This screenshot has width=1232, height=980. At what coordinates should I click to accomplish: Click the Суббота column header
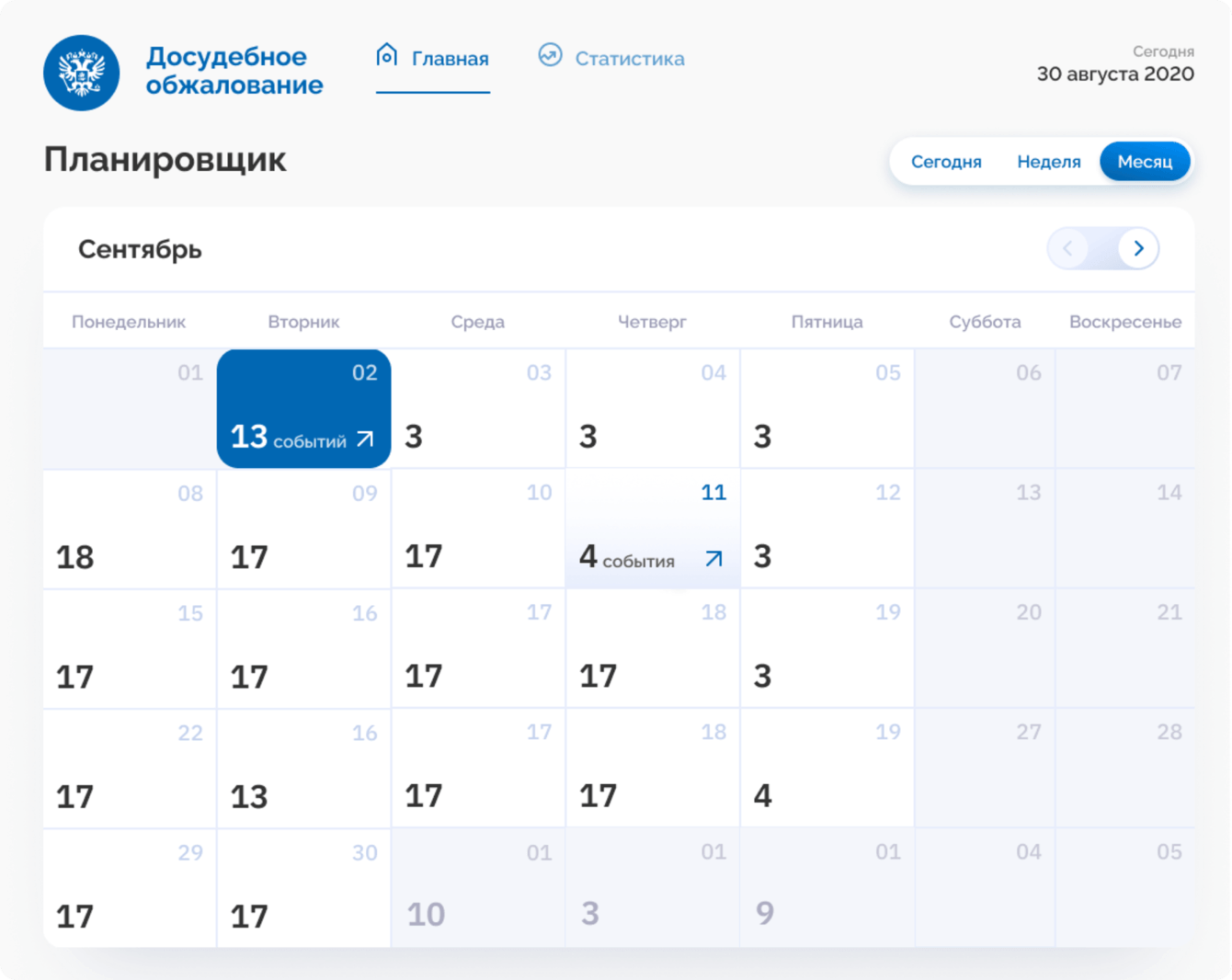click(985, 322)
